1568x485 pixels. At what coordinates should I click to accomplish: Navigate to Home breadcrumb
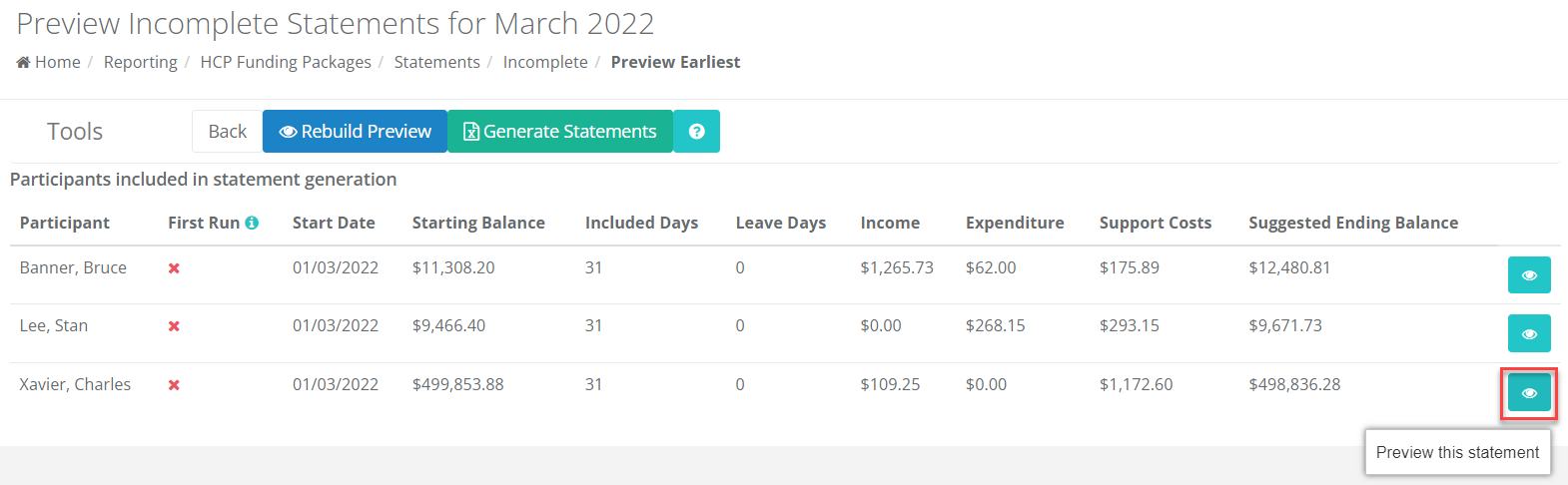[x=49, y=62]
